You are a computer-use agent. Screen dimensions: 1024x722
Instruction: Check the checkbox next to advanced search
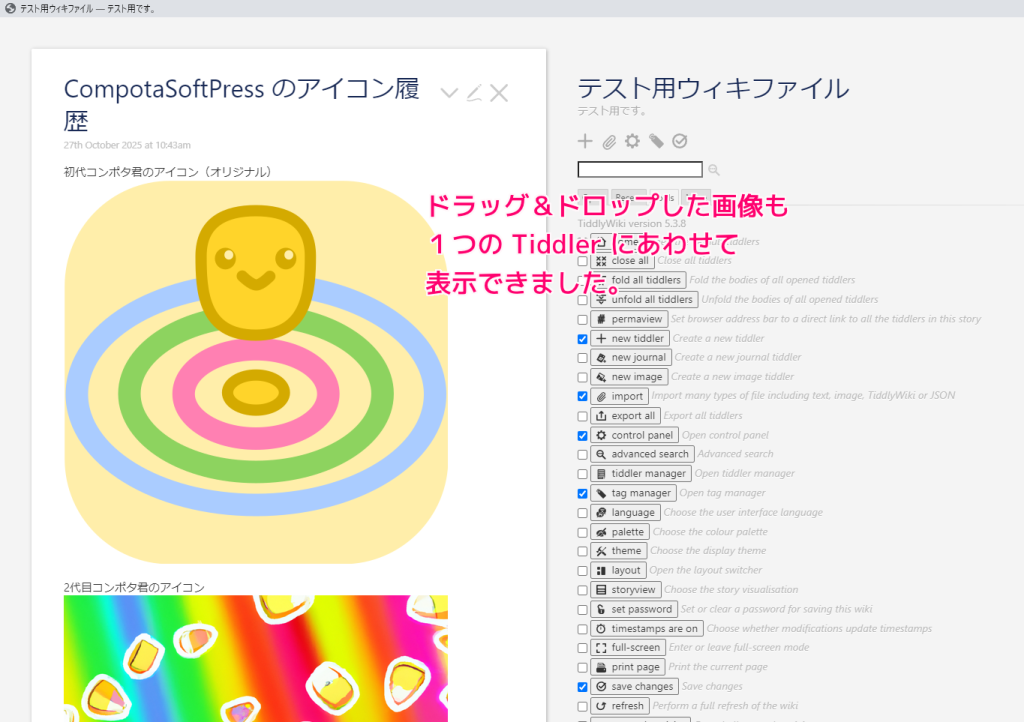point(583,454)
